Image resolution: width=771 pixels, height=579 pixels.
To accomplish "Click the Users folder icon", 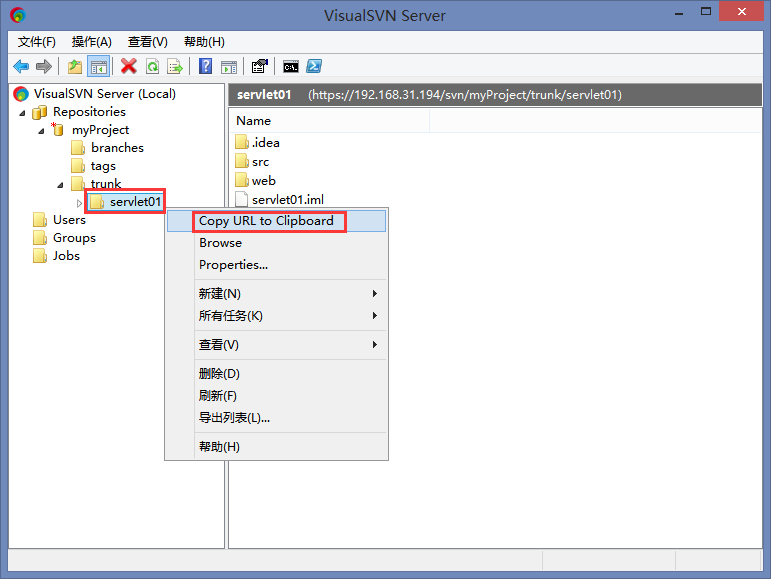I will pos(40,220).
